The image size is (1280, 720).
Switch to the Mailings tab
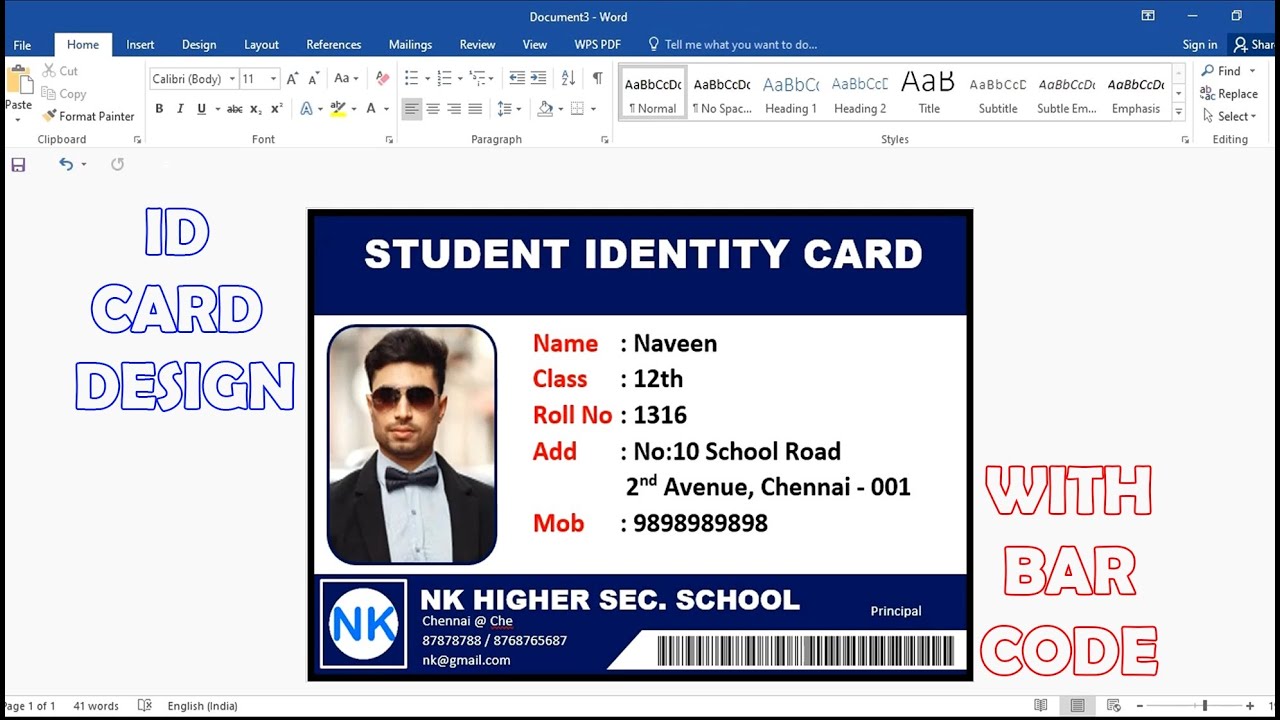[410, 45]
